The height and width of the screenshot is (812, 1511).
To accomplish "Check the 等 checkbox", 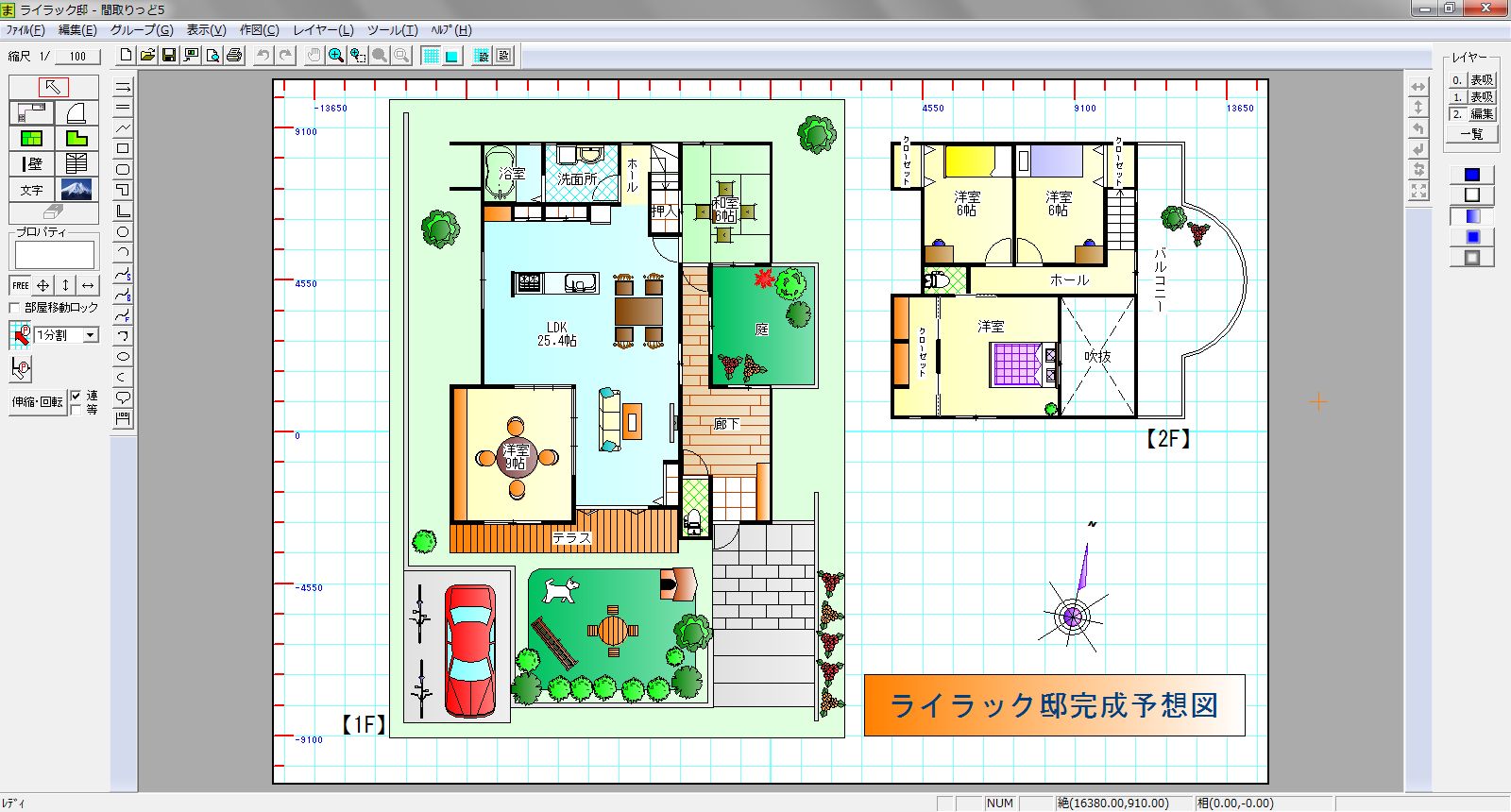I will [76, 410].
